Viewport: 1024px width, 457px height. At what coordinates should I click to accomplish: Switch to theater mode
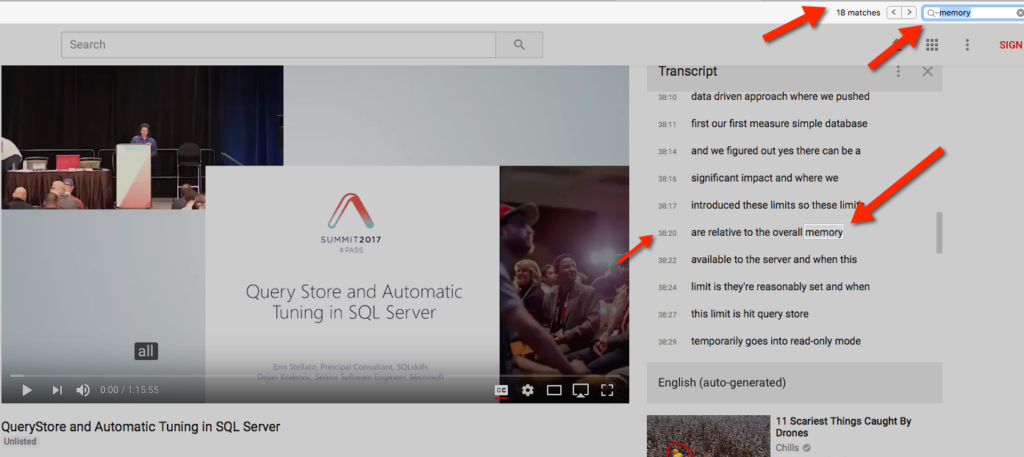click(x=554, y=390)
